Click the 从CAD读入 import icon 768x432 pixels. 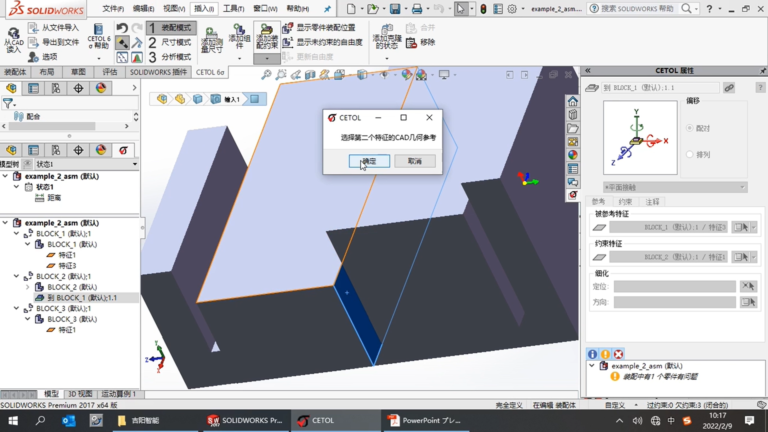(13, 40)
